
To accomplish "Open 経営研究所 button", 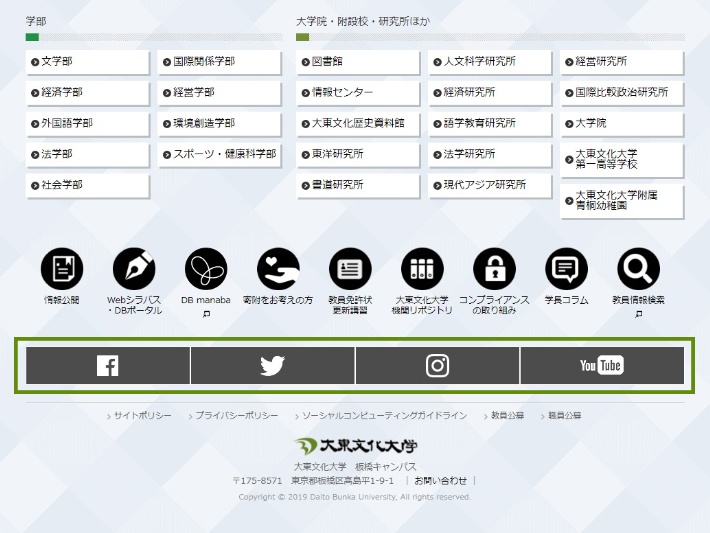I will [x=622, y=62].
